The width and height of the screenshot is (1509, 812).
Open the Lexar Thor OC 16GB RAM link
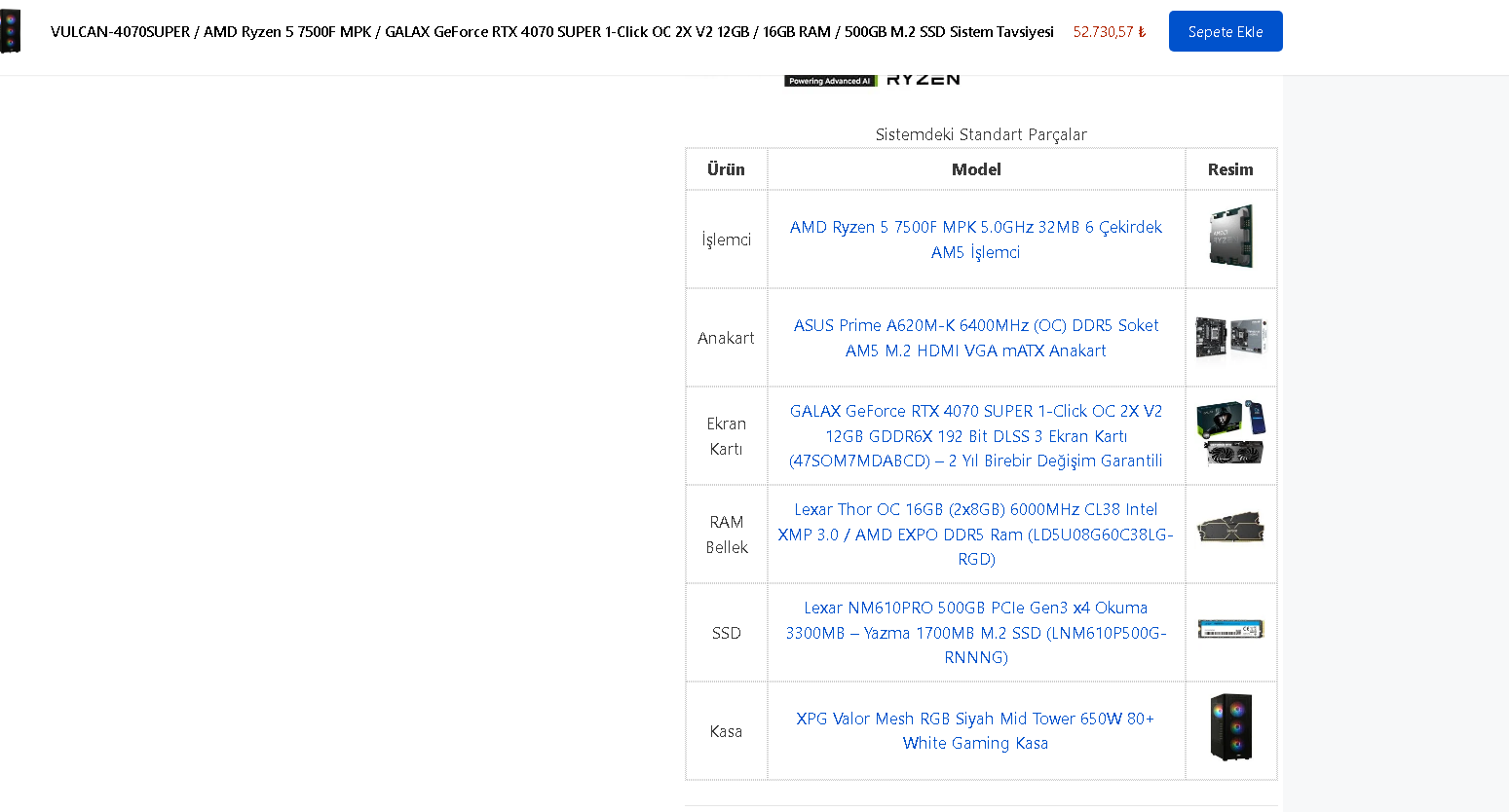click(976, 535)
